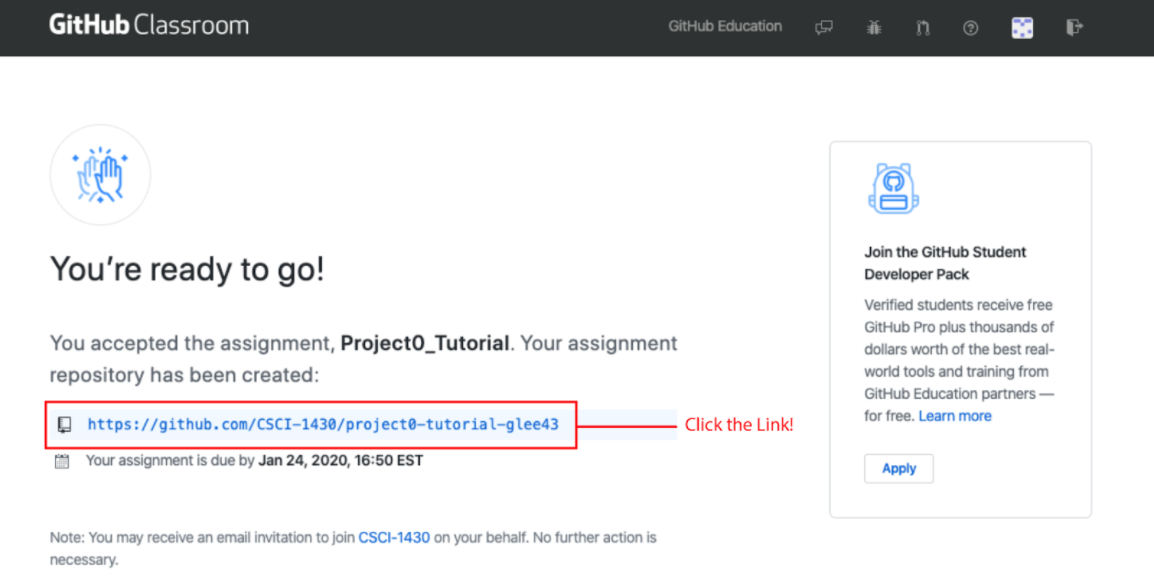Open the user avatar icon
This screenshot has height=578, width=1154.
click(x=1022, y=28)
